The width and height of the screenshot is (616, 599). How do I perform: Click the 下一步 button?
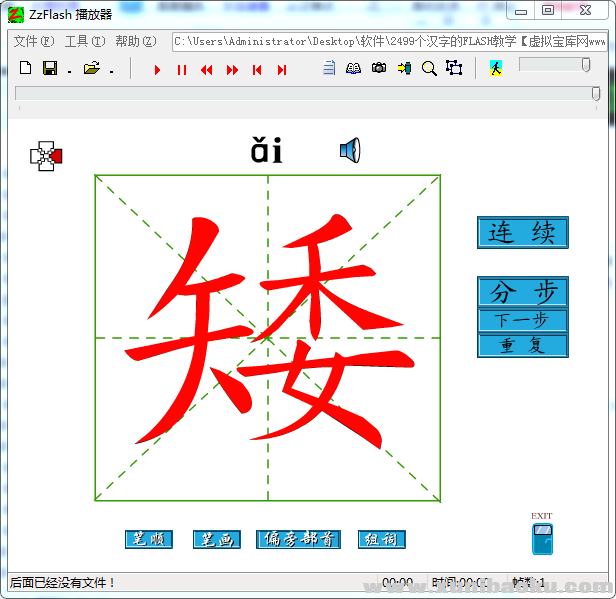click(x=522, y=321)
